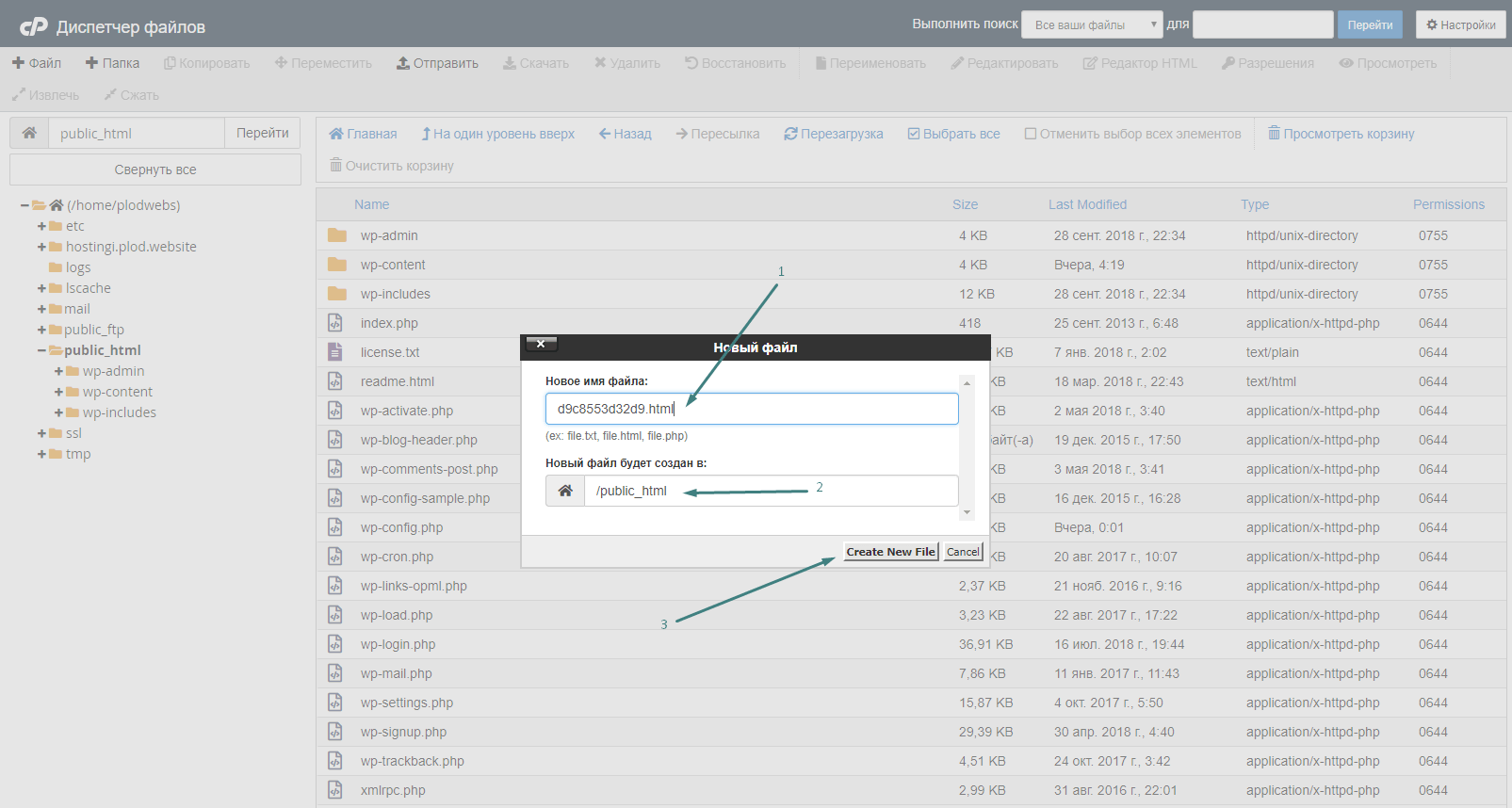Click Просмотреть корзину trash icon
The height and width of the screenshot is (808, 1512).
coord(1274,134)
